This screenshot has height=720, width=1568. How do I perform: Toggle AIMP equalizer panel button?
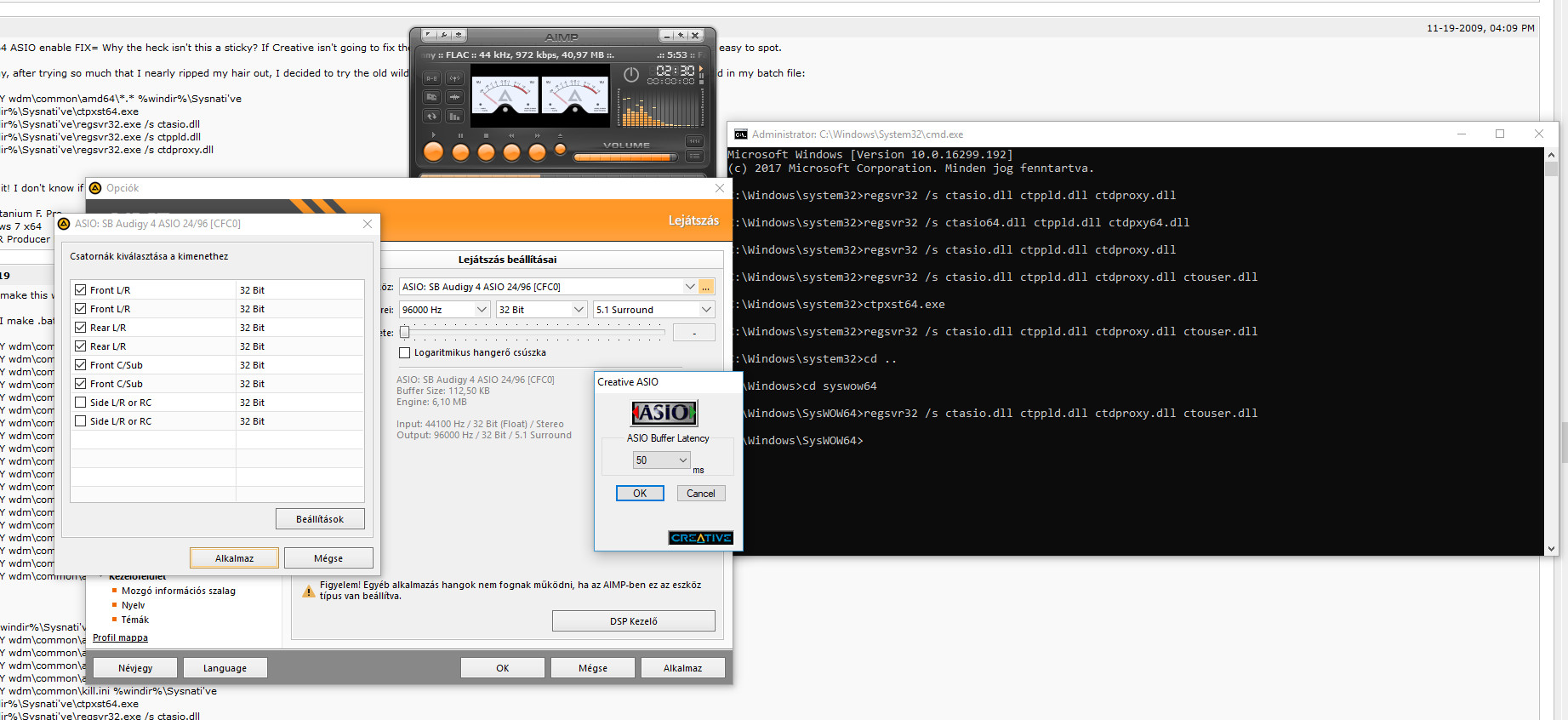click(694, 141)
